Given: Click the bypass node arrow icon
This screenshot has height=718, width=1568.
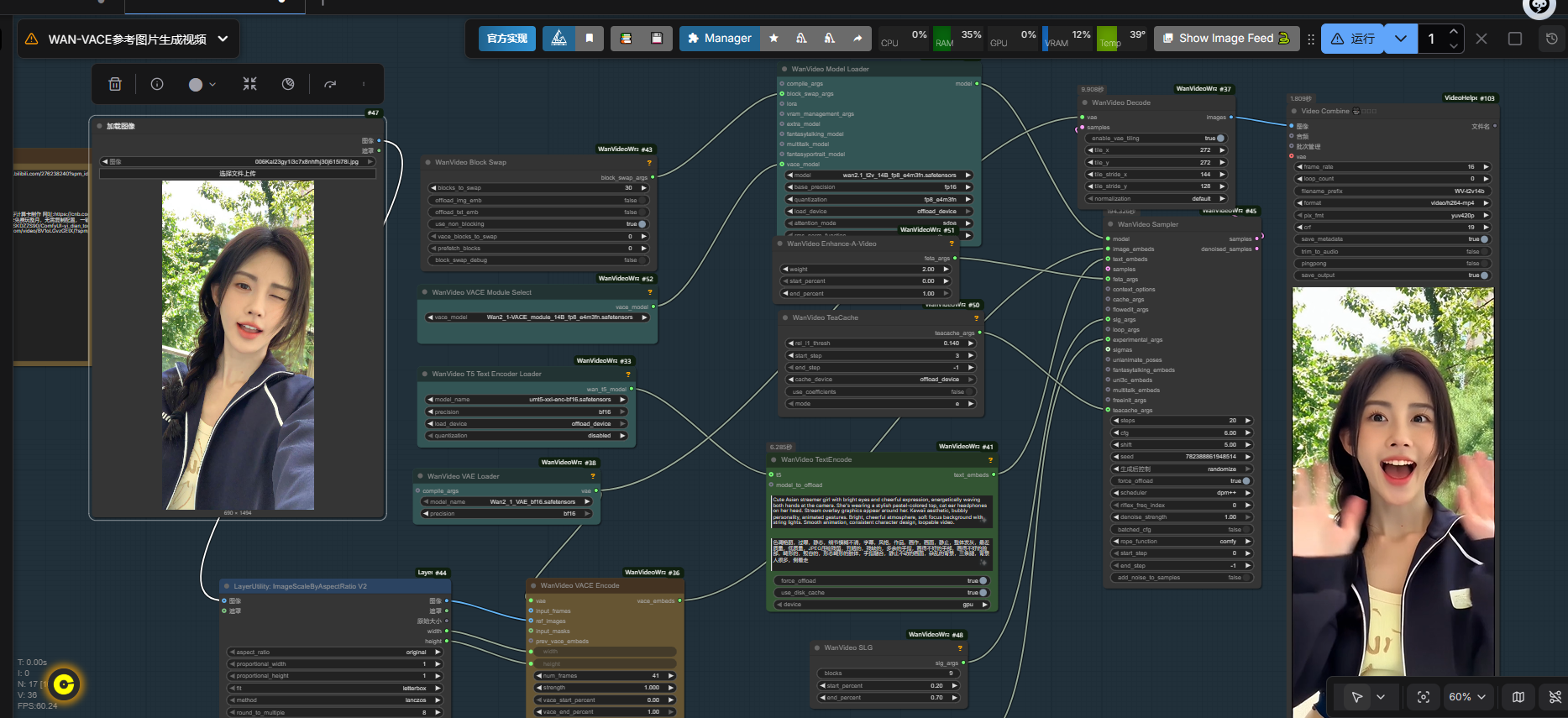Looking at the screenshot, I should 330,84.
